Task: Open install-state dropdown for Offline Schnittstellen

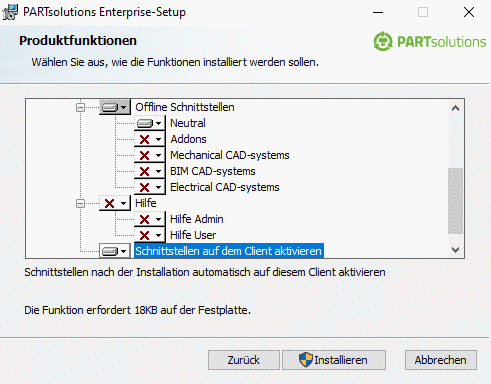Action: tap(115, 107)
